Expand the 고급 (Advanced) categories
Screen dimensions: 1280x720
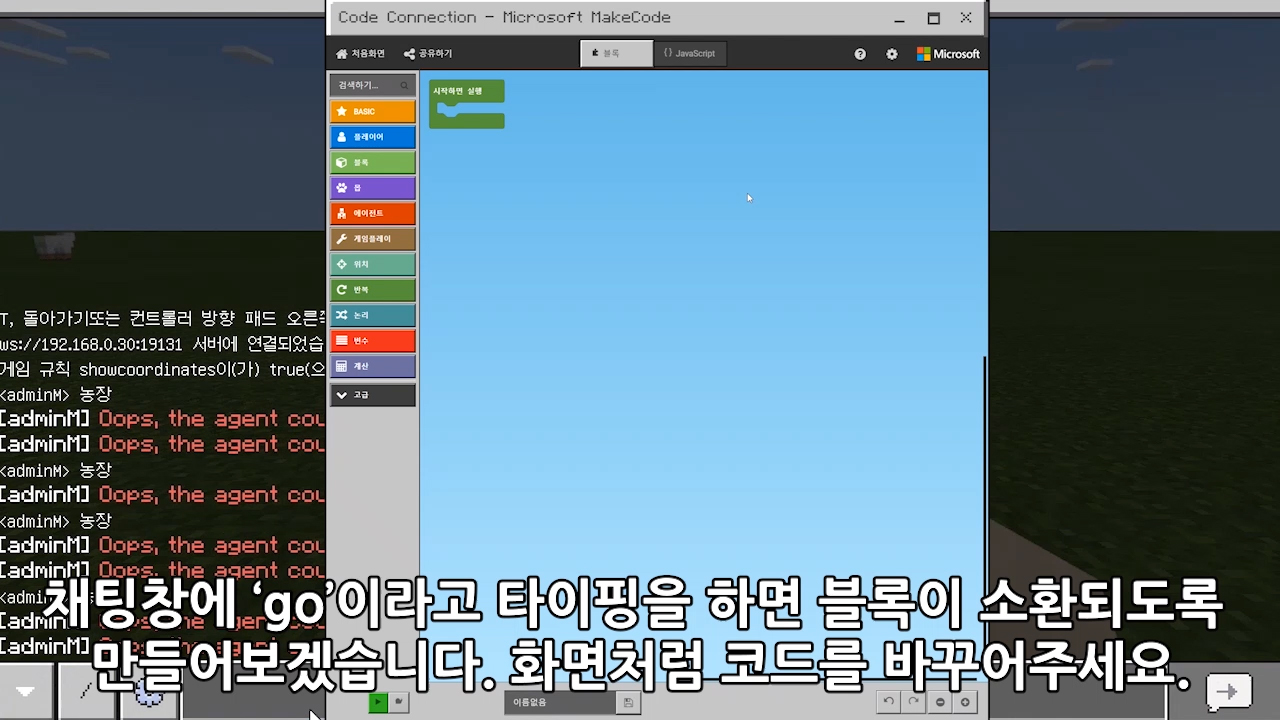372,395
